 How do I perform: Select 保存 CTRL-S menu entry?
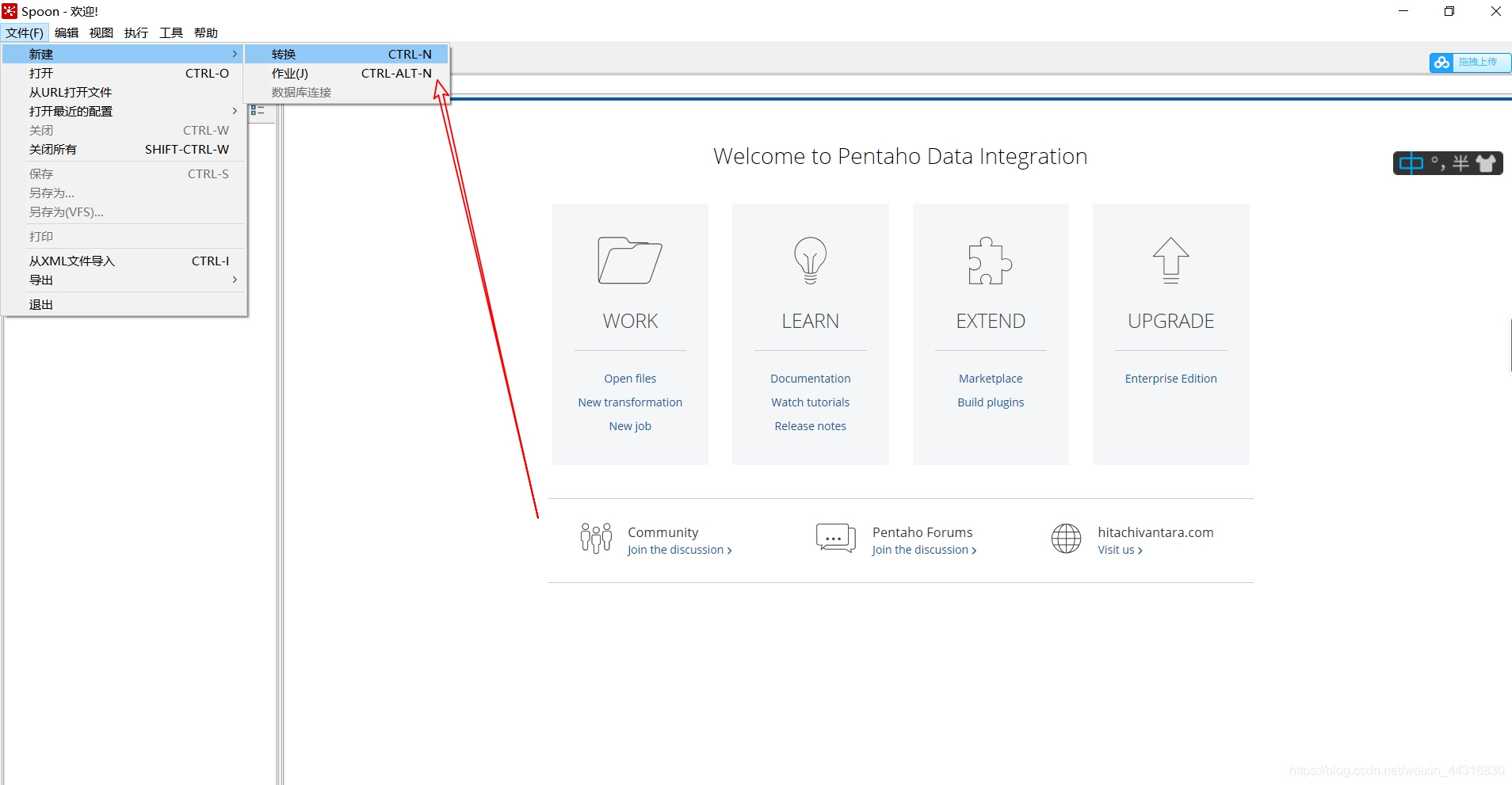(124, 173)
